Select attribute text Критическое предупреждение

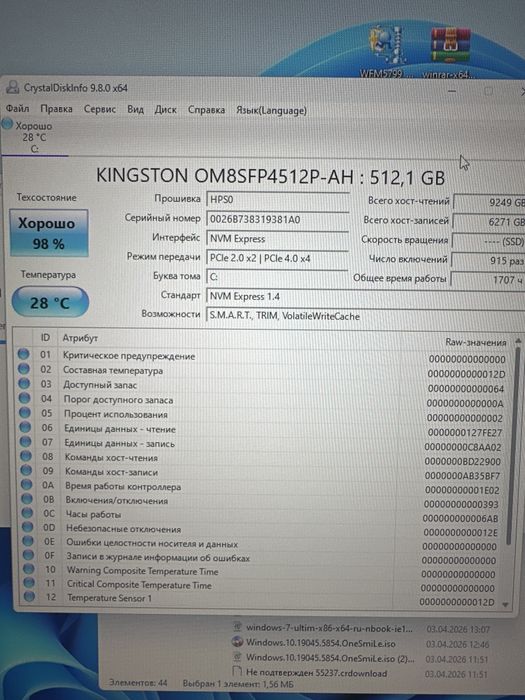pyautogui.click(x=129, y=356)
